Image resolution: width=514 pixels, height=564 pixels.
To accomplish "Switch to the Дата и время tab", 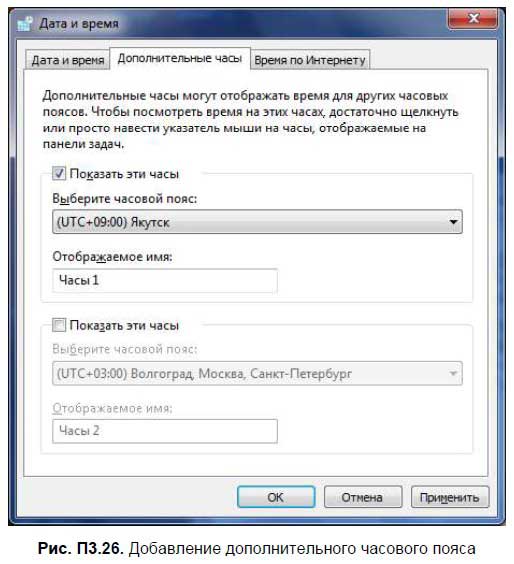I will pos(68,60).
